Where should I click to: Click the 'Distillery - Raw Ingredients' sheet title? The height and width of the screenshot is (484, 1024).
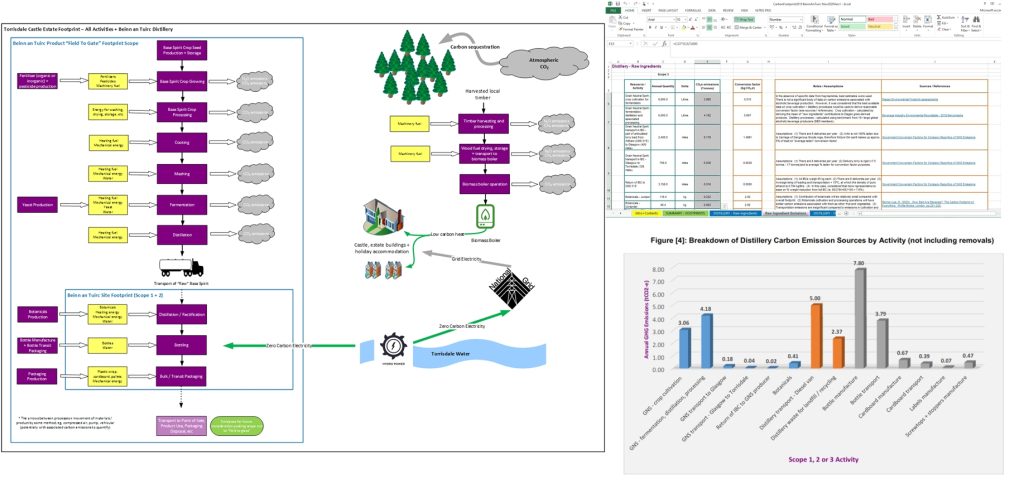[x=637, y=66]
